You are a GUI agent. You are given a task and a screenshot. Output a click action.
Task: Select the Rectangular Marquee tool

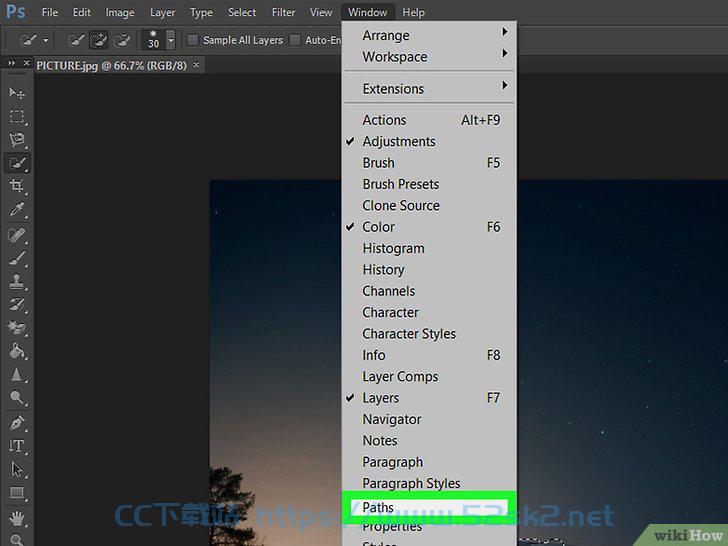(17, 116)
